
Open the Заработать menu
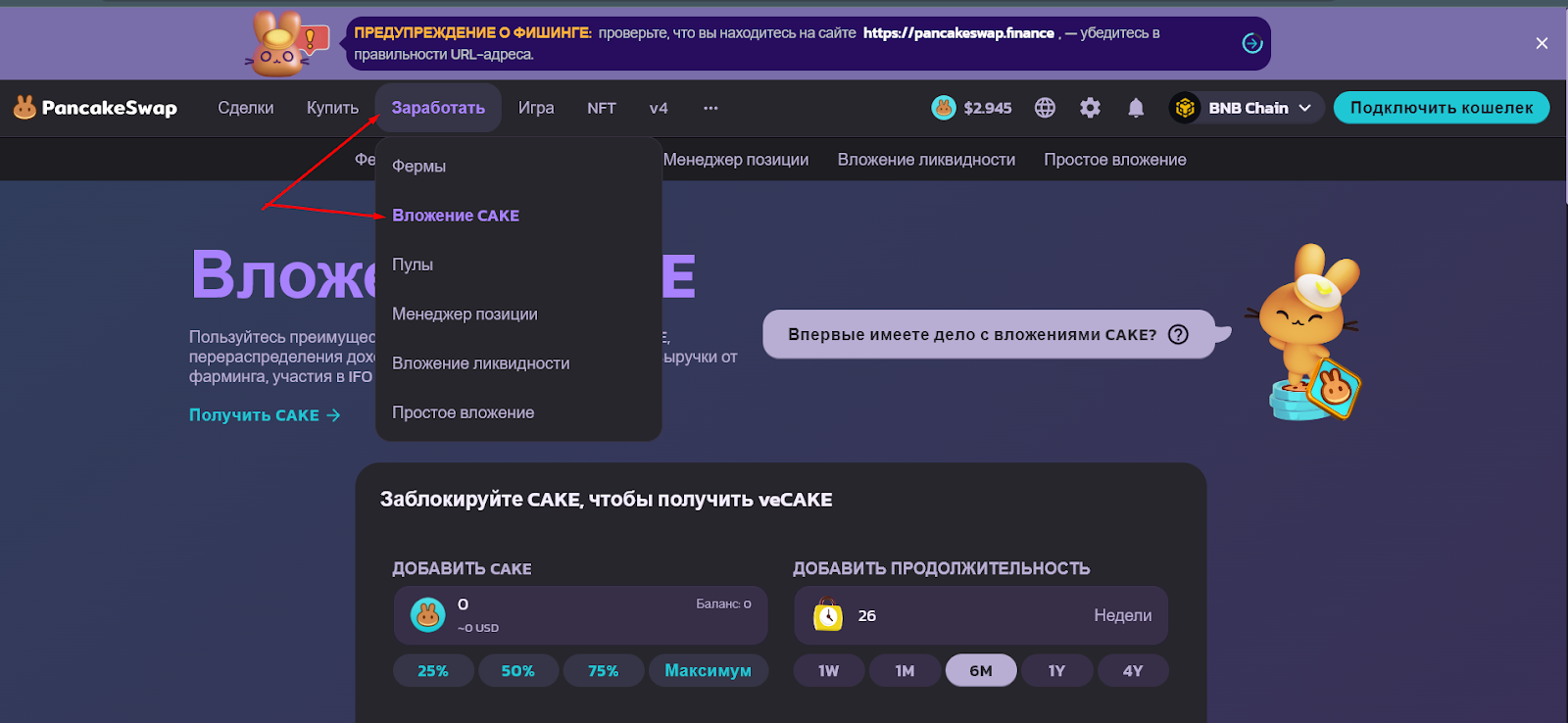click(438, 108)
